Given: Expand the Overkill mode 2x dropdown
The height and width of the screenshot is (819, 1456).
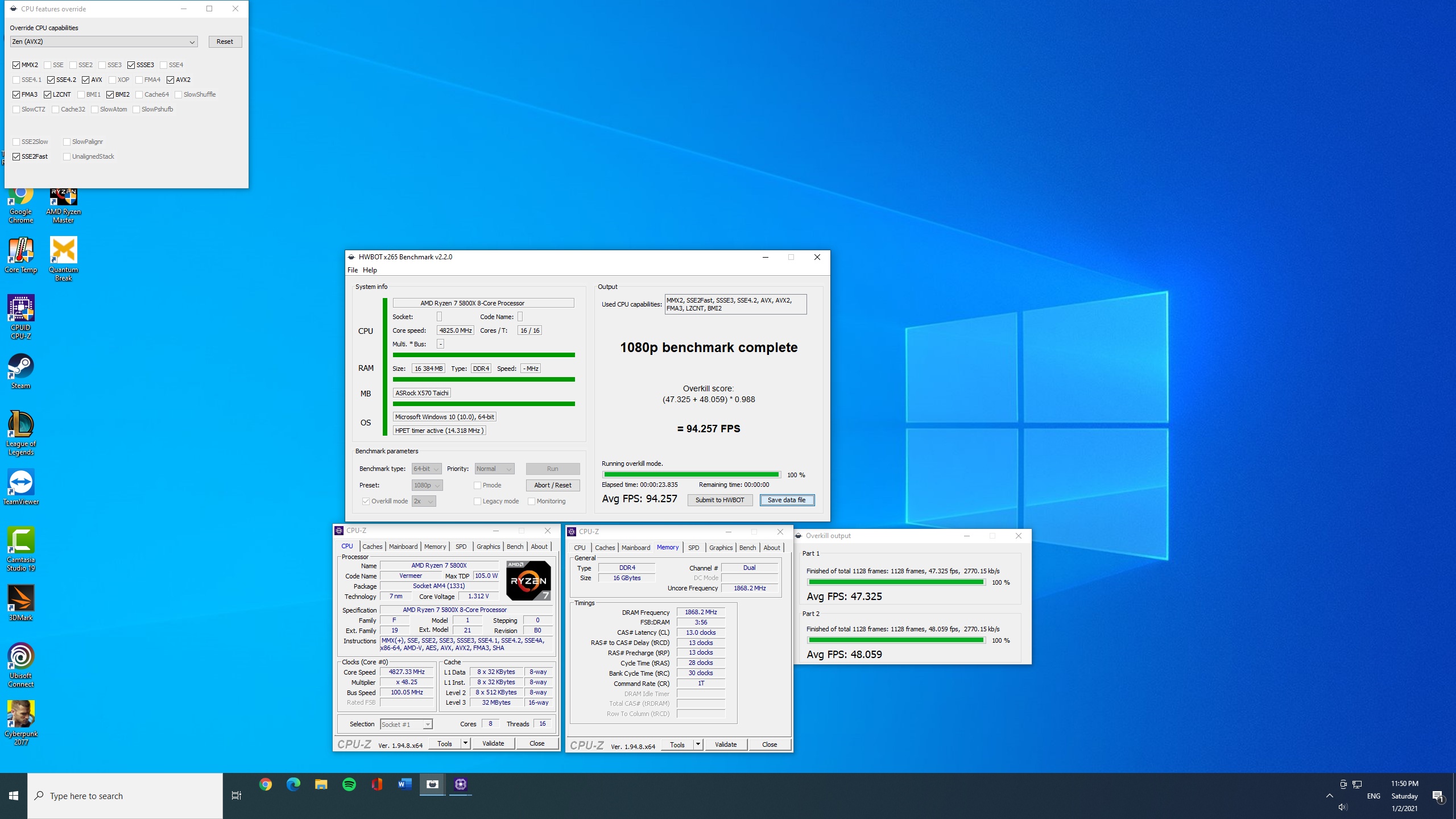Looking at the screenshot, I should (x=424, y=501).
